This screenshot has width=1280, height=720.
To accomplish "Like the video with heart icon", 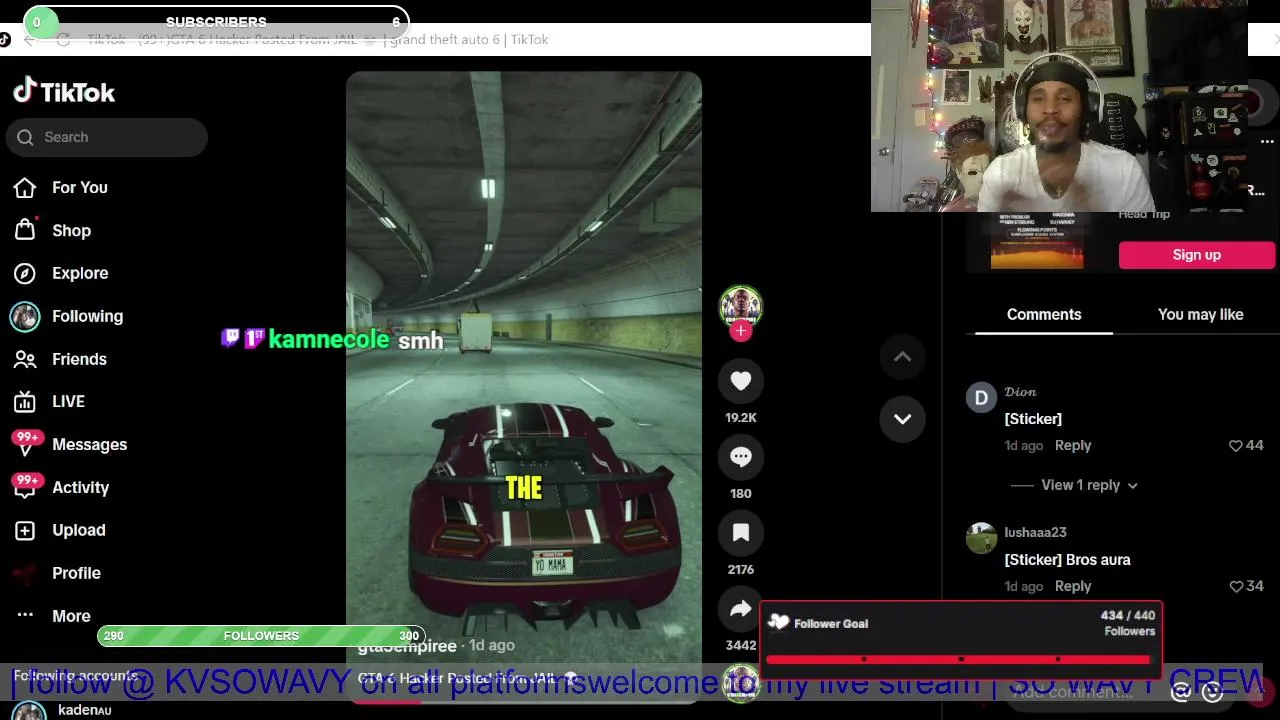I will point(741,380).
